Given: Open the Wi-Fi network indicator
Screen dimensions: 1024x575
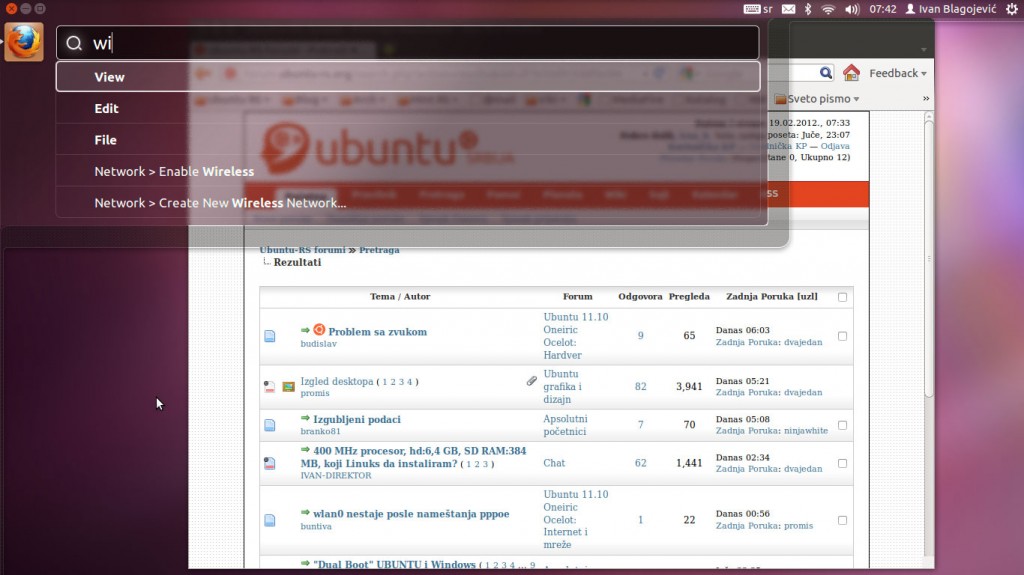Looking at the screenshot, I should [828, 9].
